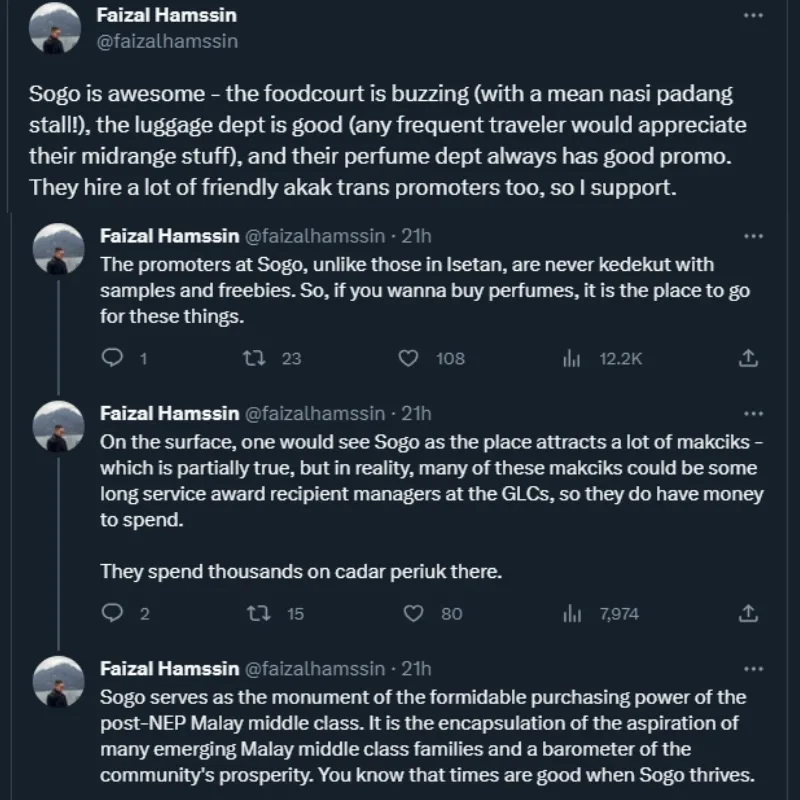The width and height of the screenshot is (800, 800).
Task: Open more options on makciks reply tweet
Action: 754,412
